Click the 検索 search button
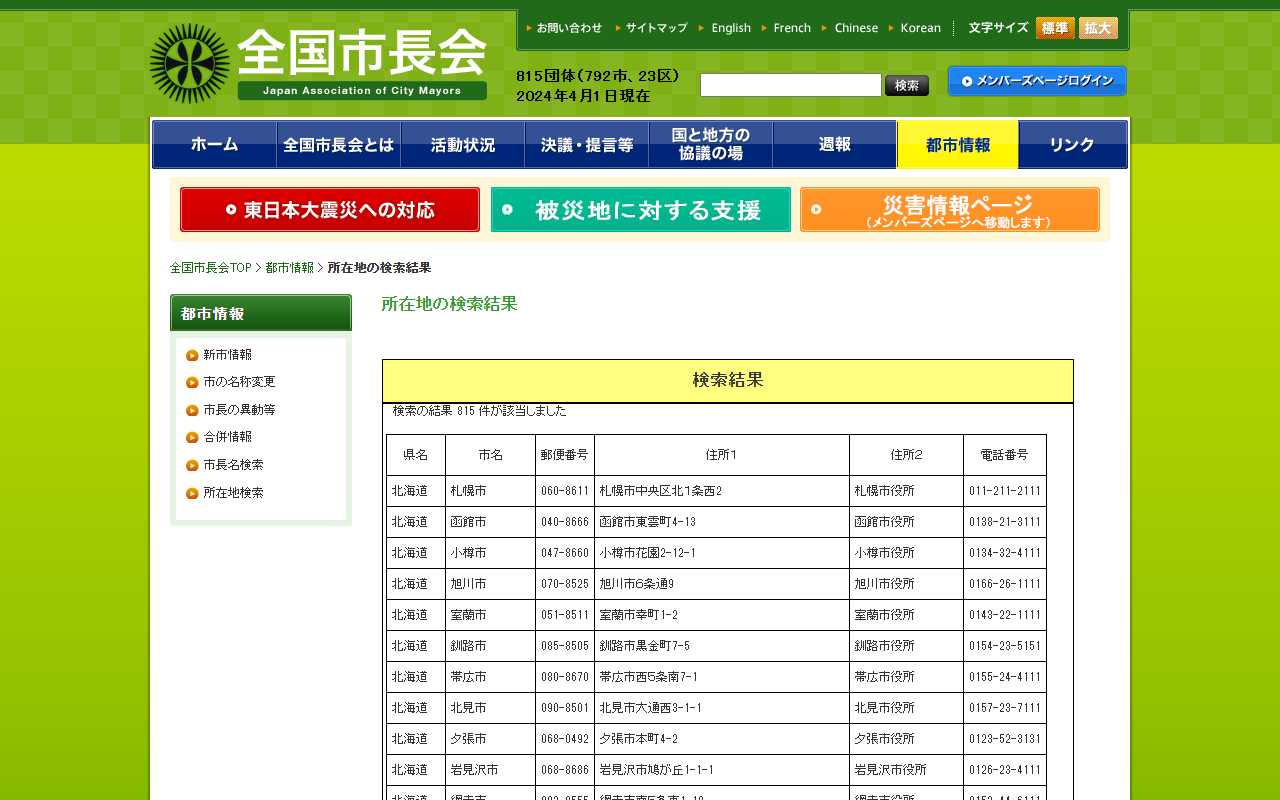This screenshot has height=800, width=1280. pyautogui.click(x=907, y=85)
